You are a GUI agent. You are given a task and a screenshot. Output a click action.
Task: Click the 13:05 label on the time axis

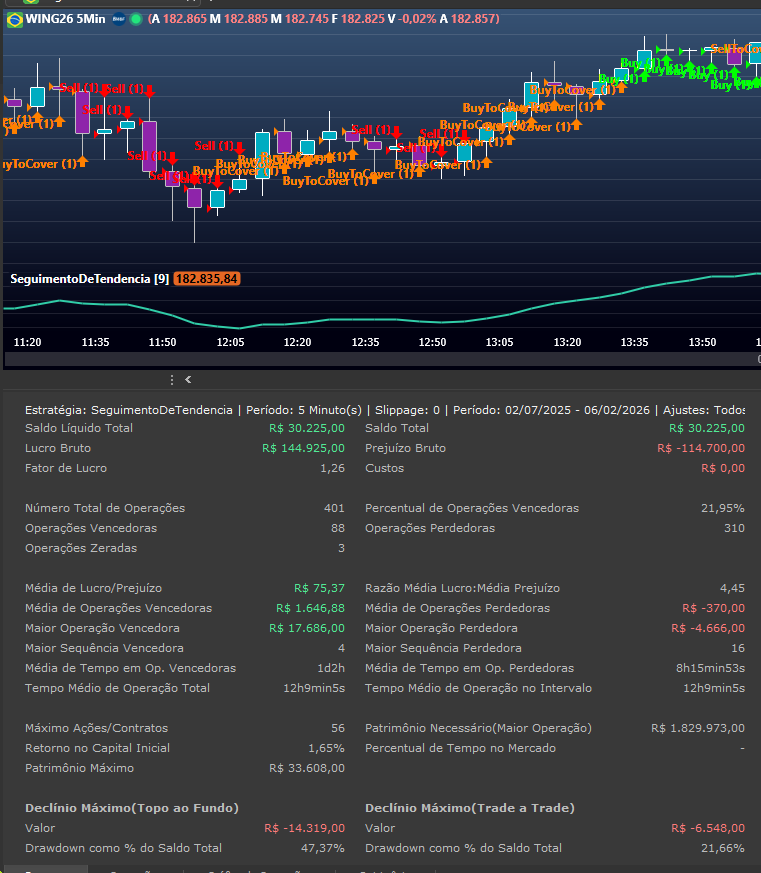tap(500, 342)
